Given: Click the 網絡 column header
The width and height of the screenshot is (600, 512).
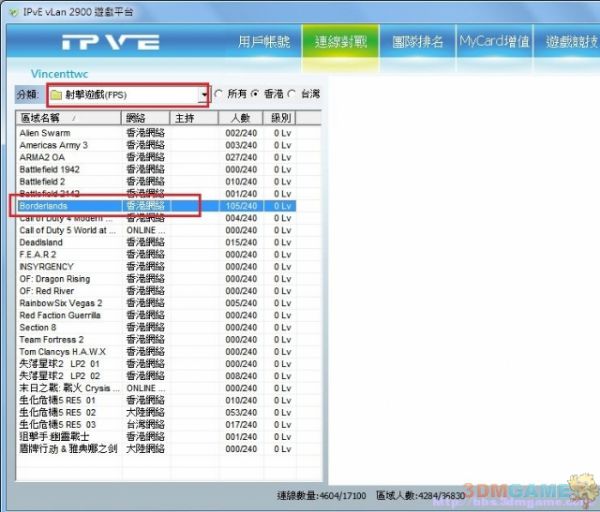Looking at the screenshot, I should coord(146,118).
